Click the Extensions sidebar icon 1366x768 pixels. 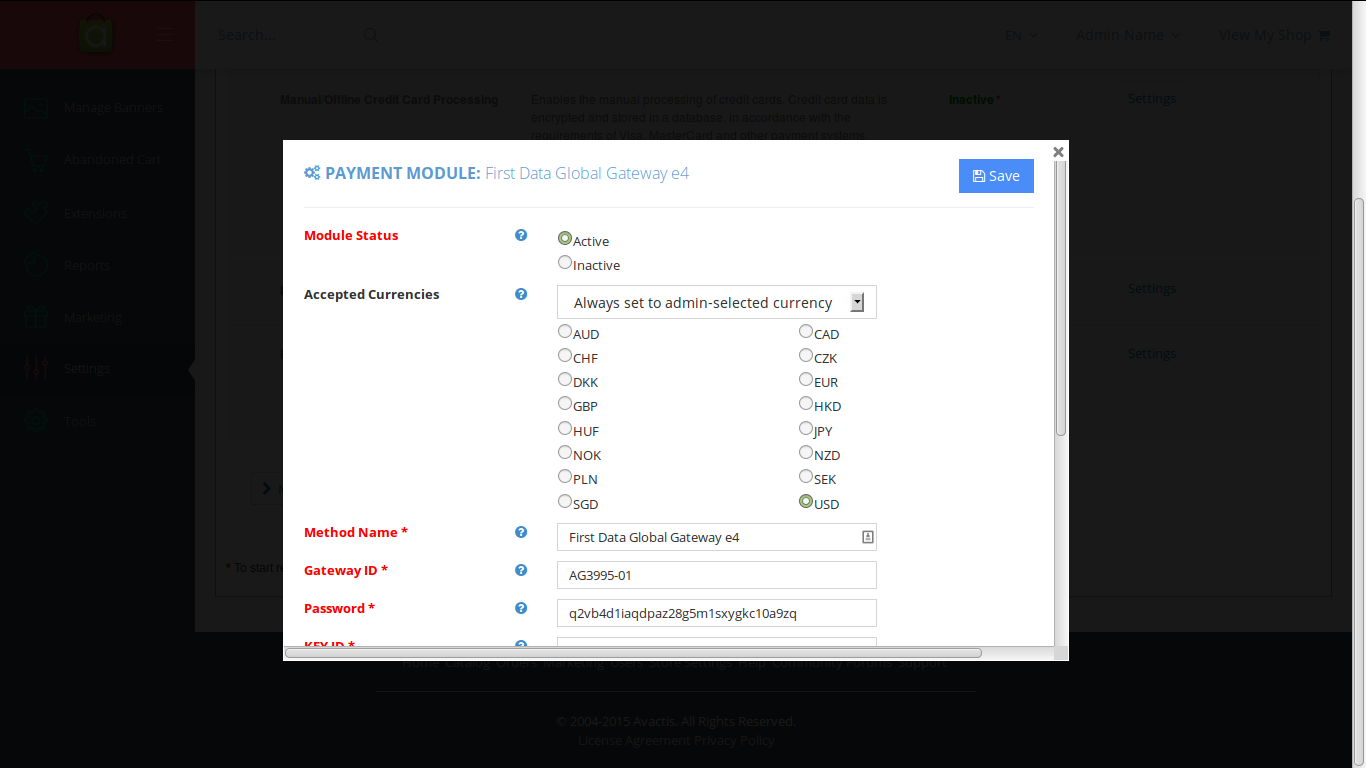[x=36, y=213]
